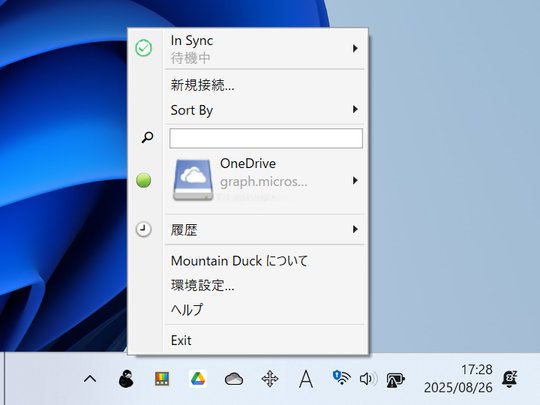Click the colorful PowerToys tray icon
The image size is (540, 405).
(162, 379)
